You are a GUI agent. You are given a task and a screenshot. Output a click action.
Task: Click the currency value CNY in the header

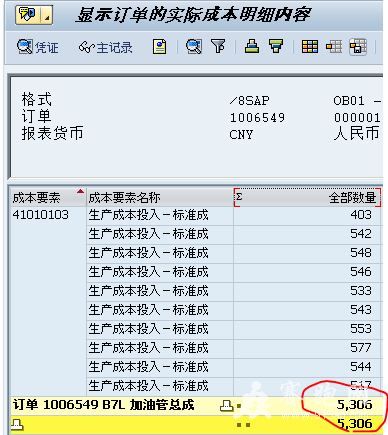[x=241, y=135]
